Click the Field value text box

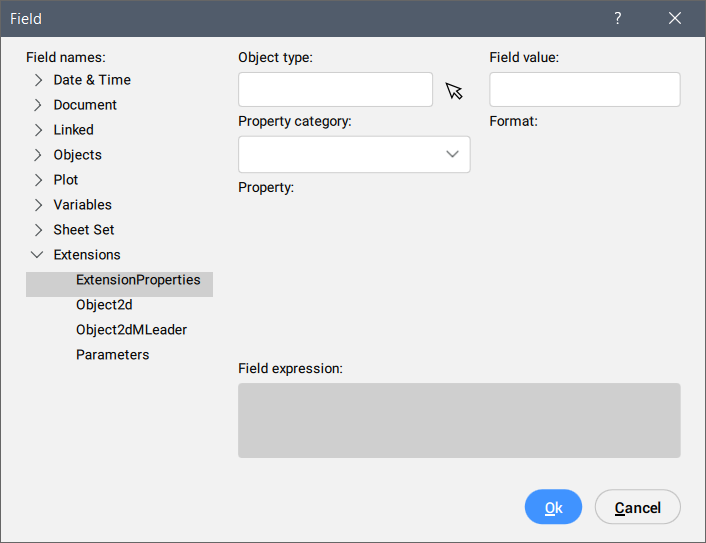[x=584, y=90]
